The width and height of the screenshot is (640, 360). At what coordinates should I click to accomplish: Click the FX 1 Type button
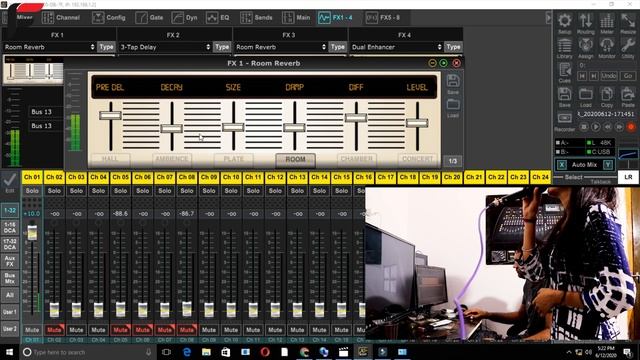(107, 47)
